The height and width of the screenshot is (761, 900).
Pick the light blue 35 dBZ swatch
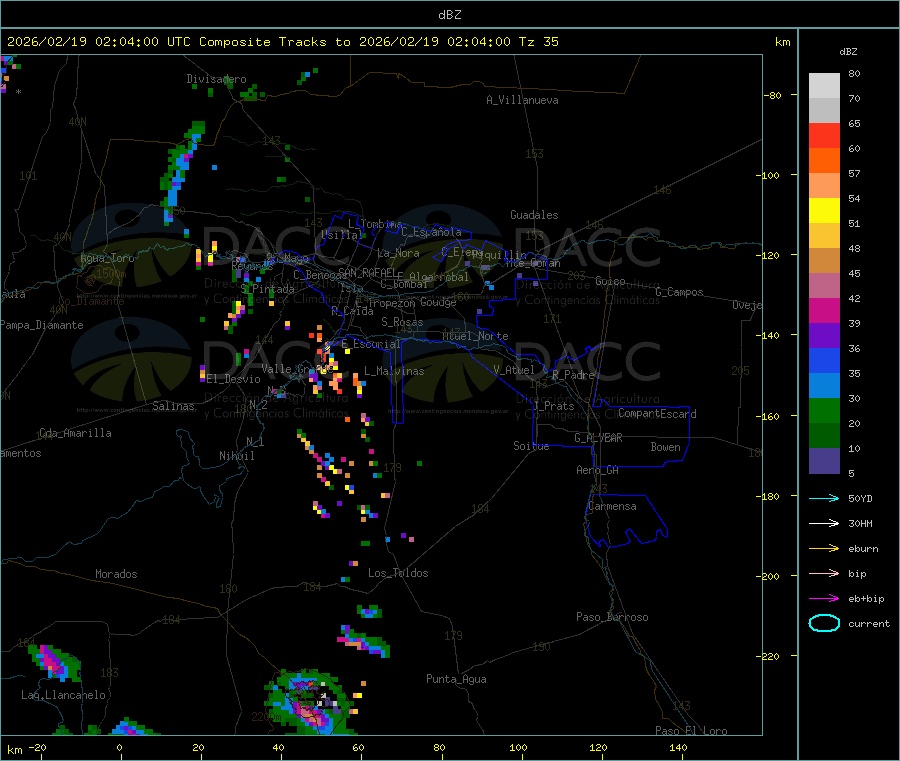[824, 386]
